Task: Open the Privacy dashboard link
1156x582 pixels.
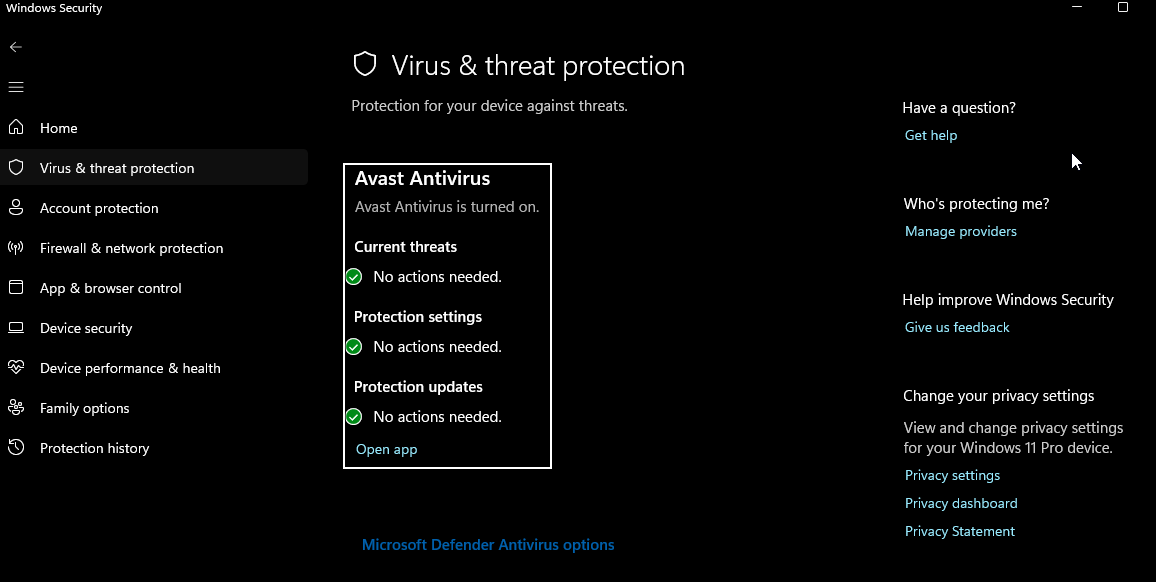Action: coord(960,503)
